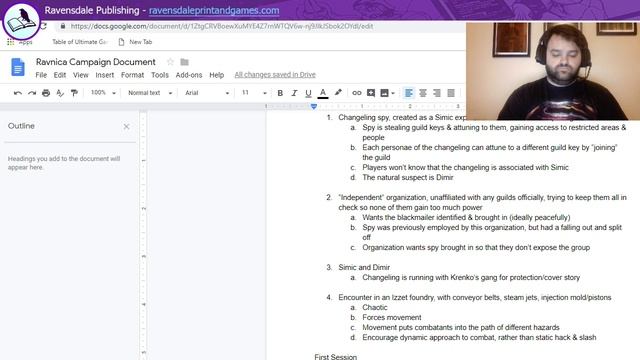Run spell check icon
This screenshot has height=360, width=640.
60,93
